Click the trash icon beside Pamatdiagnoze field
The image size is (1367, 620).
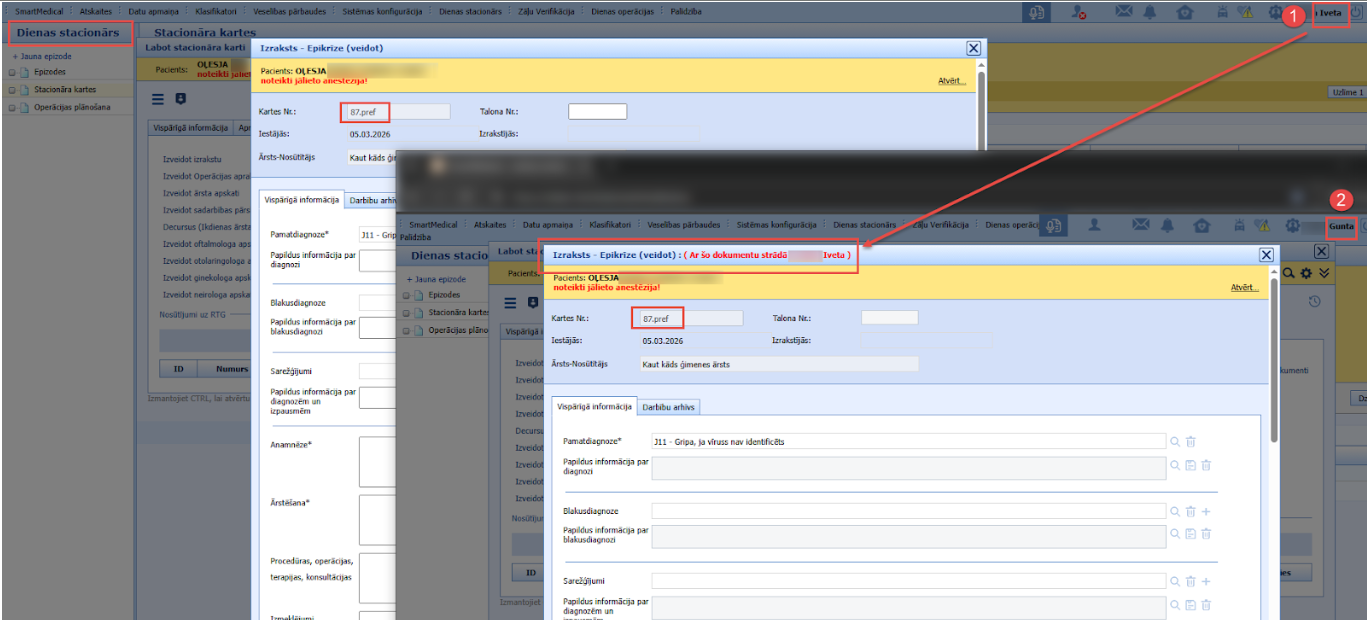pos(1191,441)
